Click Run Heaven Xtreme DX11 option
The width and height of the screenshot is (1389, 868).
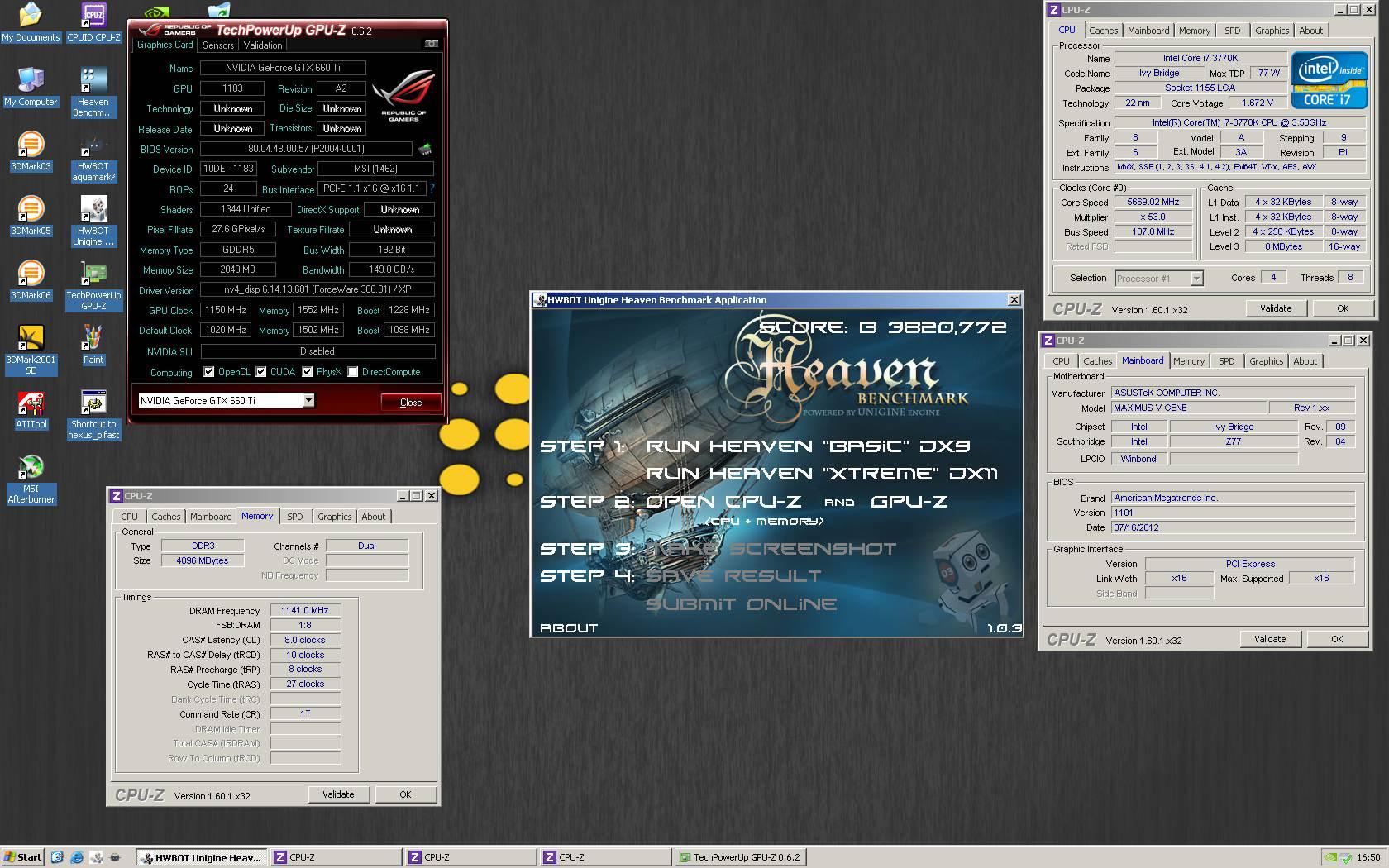pos(821,474)
